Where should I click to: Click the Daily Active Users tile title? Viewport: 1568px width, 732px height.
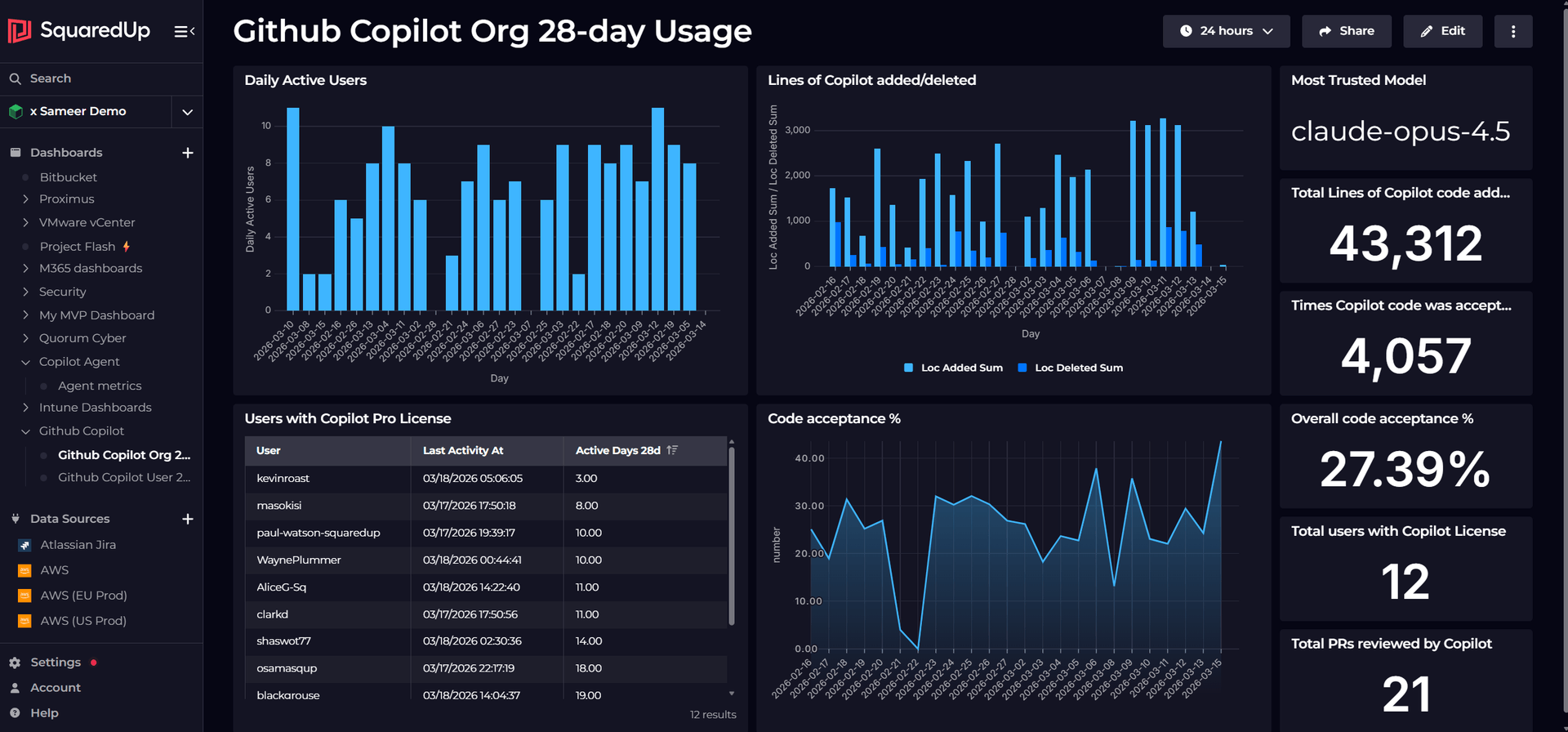305,80
